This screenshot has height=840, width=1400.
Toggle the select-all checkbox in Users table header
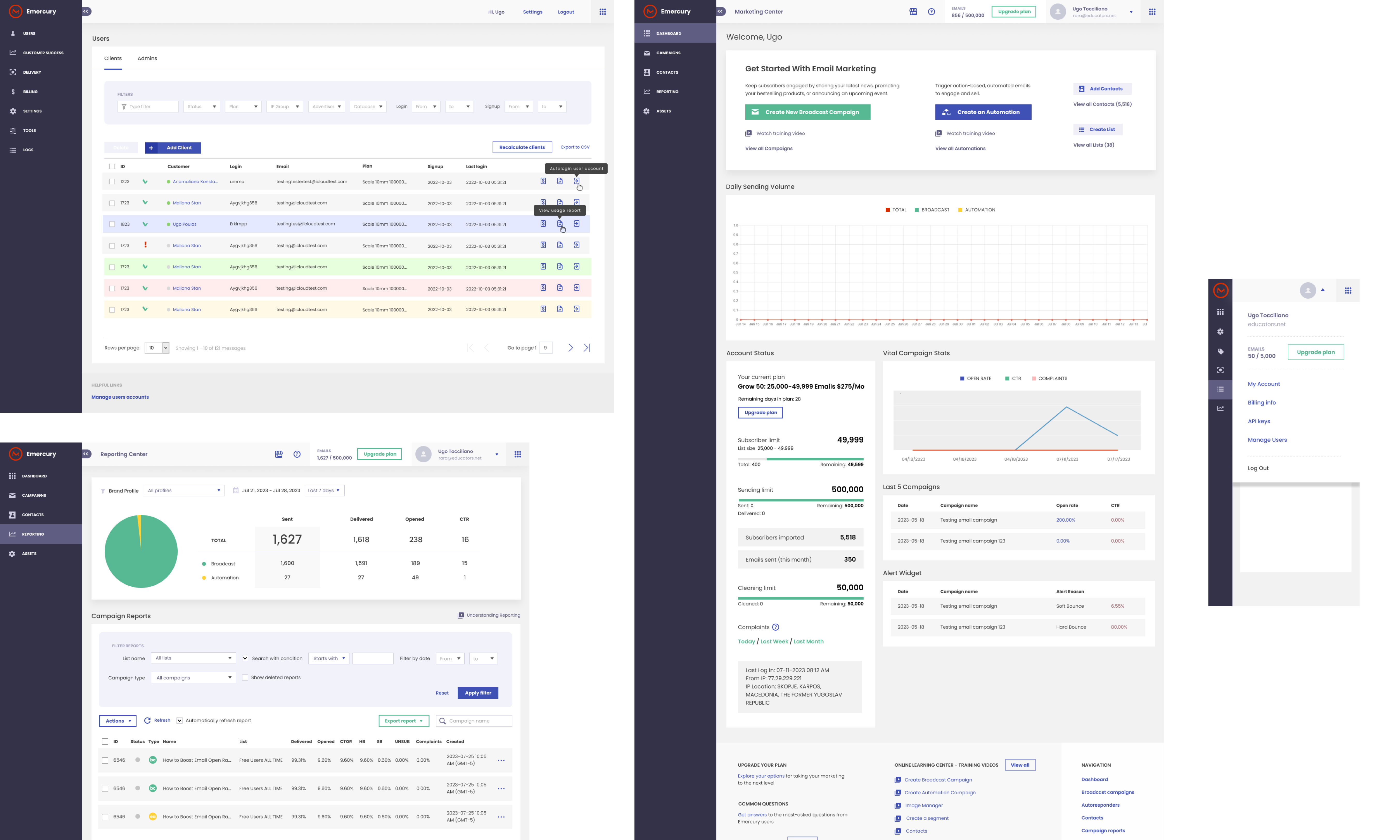coord(112,167)
